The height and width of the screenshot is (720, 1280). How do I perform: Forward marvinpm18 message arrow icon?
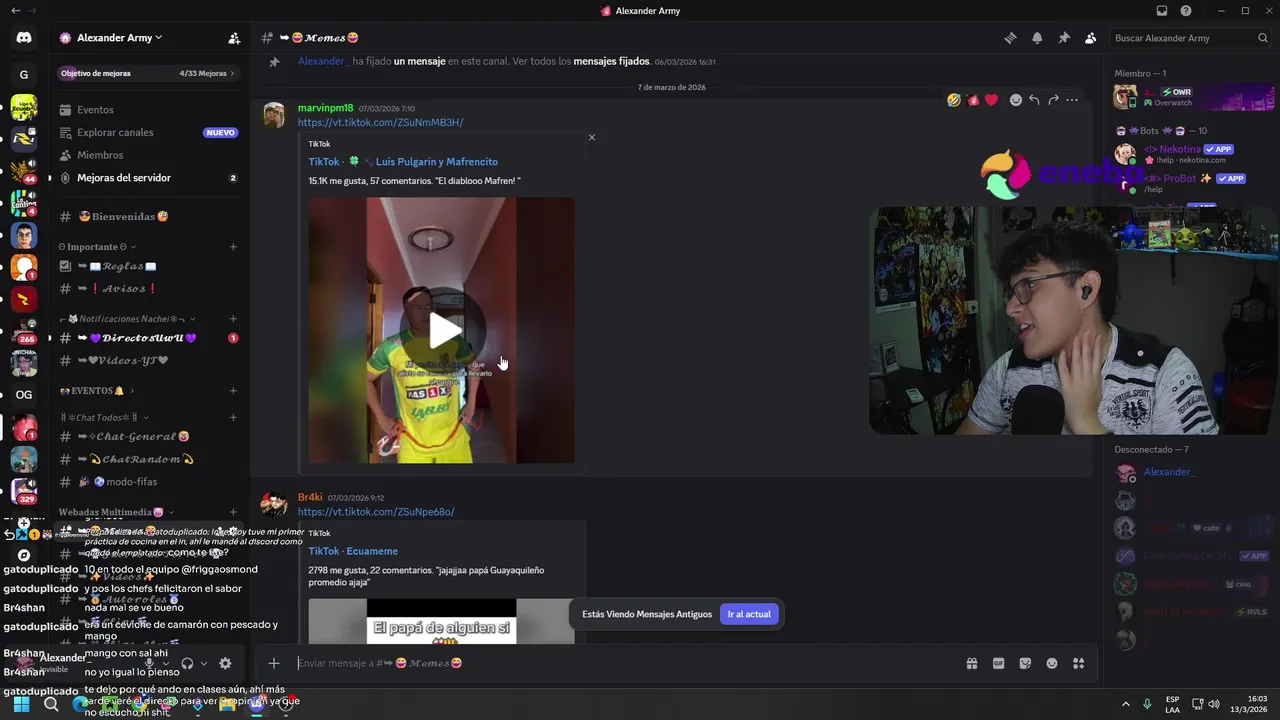tap(1053, 100)
